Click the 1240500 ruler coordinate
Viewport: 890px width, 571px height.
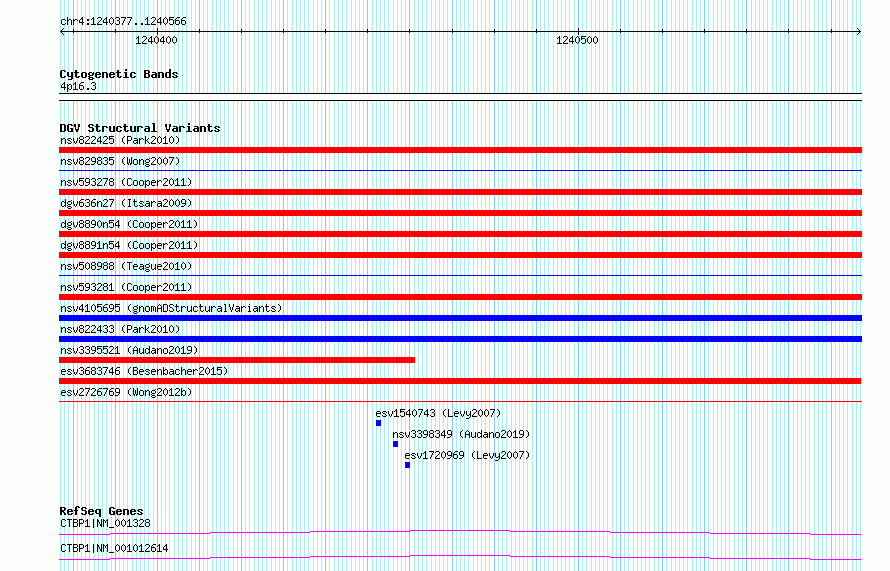tap(577, 40)
